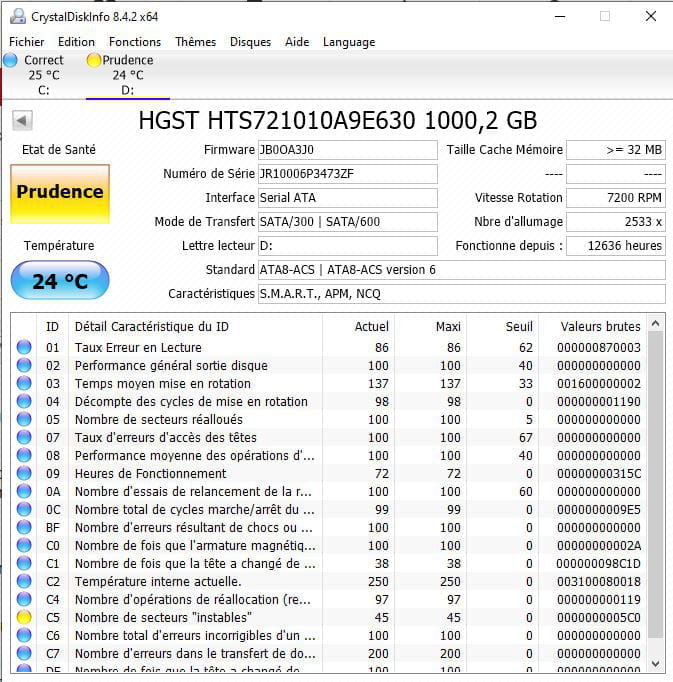Click the rotation speed field 7200 RPM
The height and width of the screenshot is (682, 673).
616,197
